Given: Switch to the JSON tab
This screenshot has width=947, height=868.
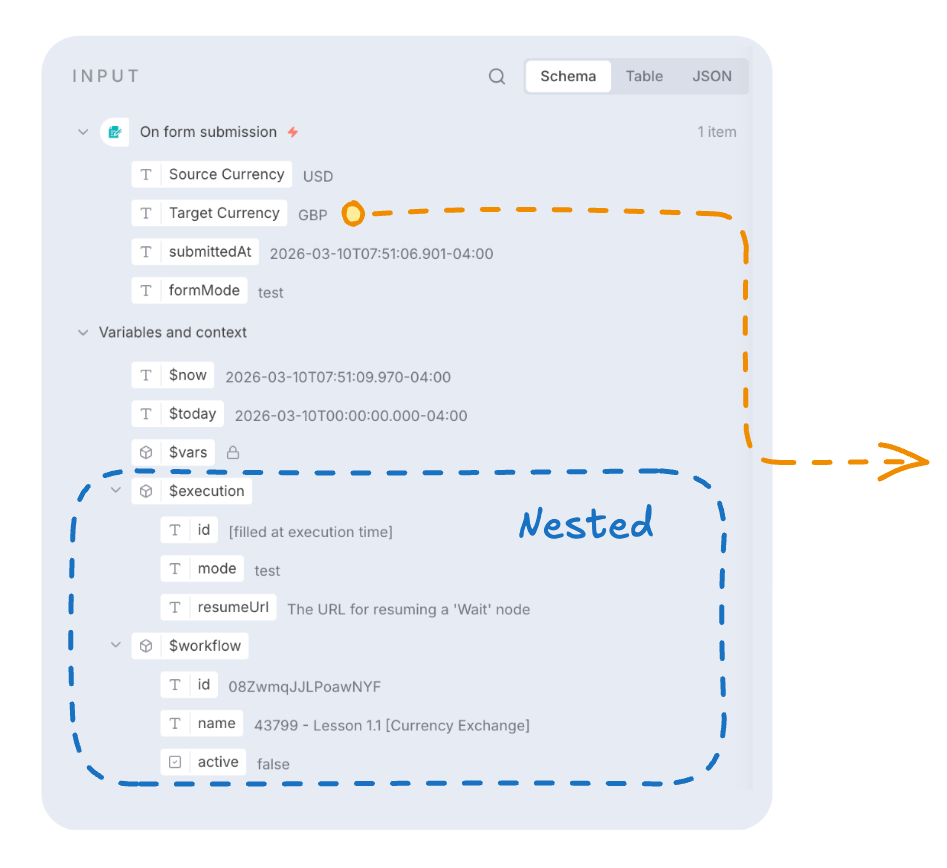Looking at the screenshot, I should (711, 76).
